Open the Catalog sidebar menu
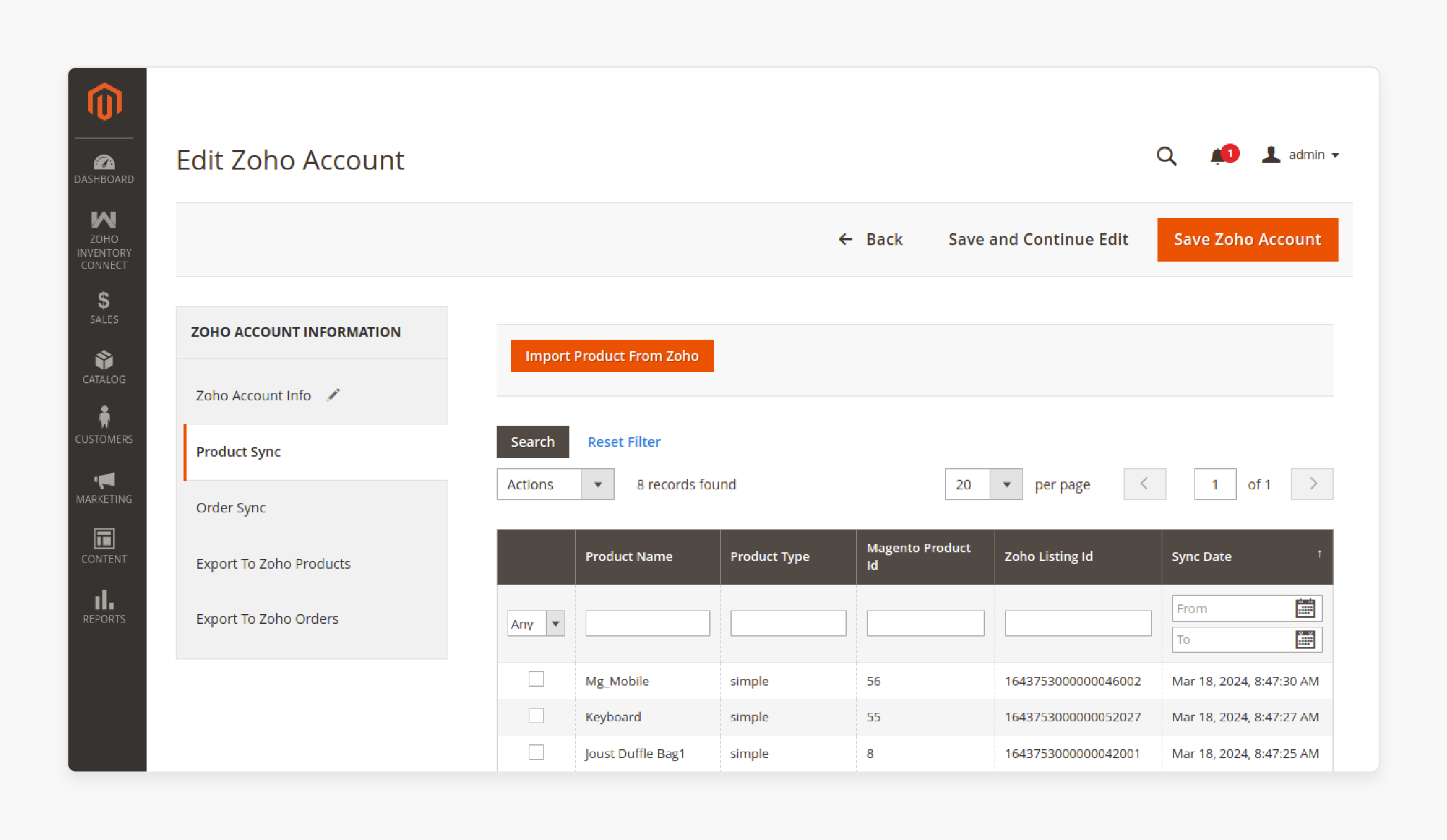The width and height of the screenshot is (1447, 840). coord(104,368)
